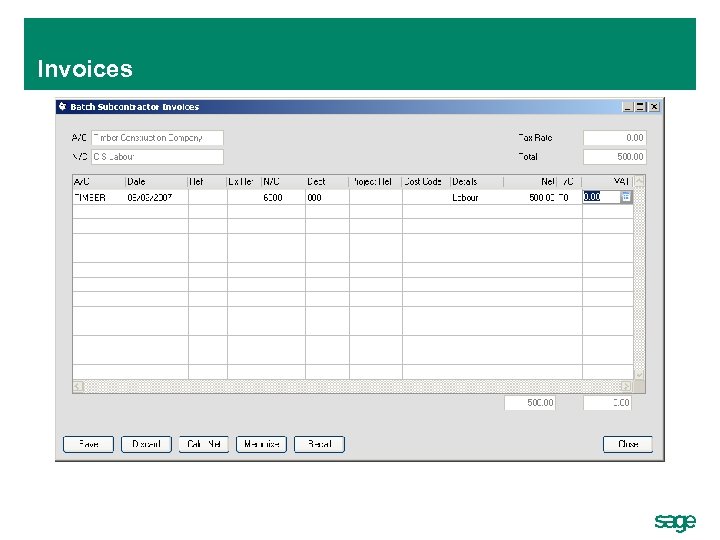The height and width of the screenshot is (540, 720).
Task: Select the 6000 nominal code cell
Action: [283, 197]
